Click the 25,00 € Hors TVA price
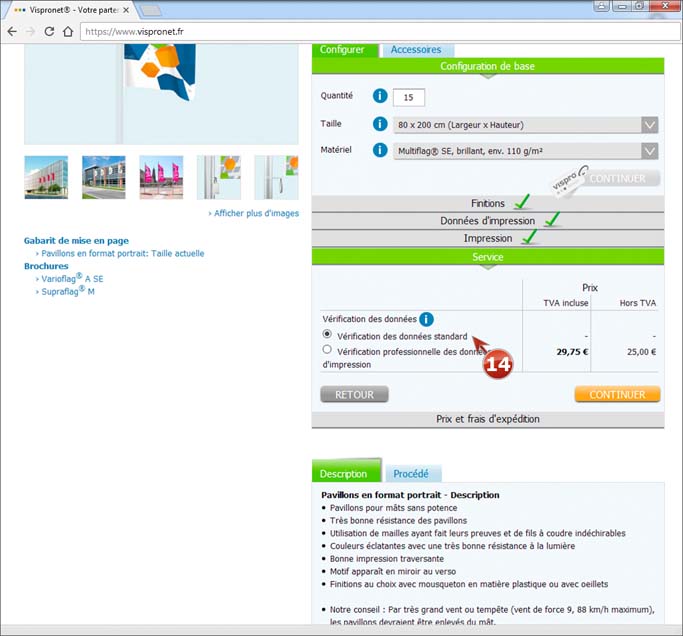The image size is (683, 636). click(x=641, y=352)
